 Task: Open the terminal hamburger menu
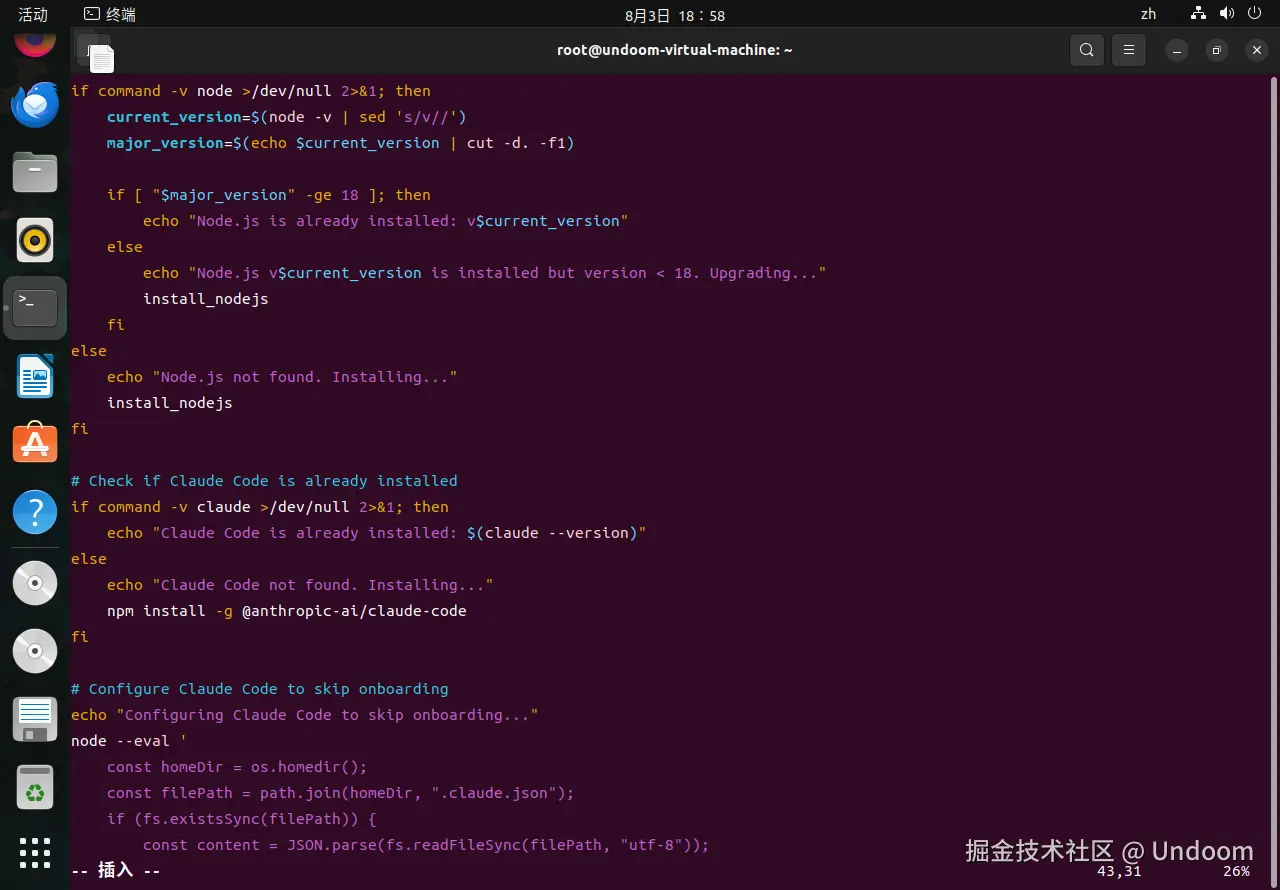coord(1129,50)
